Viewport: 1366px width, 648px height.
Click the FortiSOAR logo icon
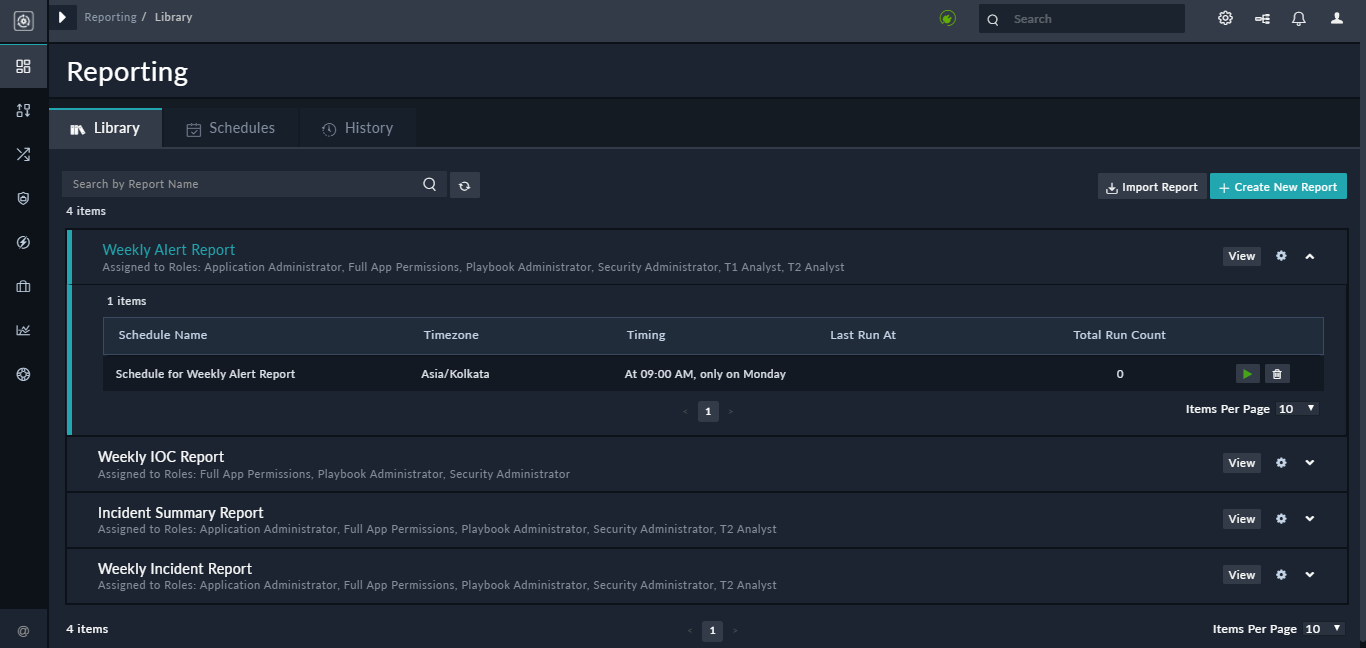tap(23, 20)
